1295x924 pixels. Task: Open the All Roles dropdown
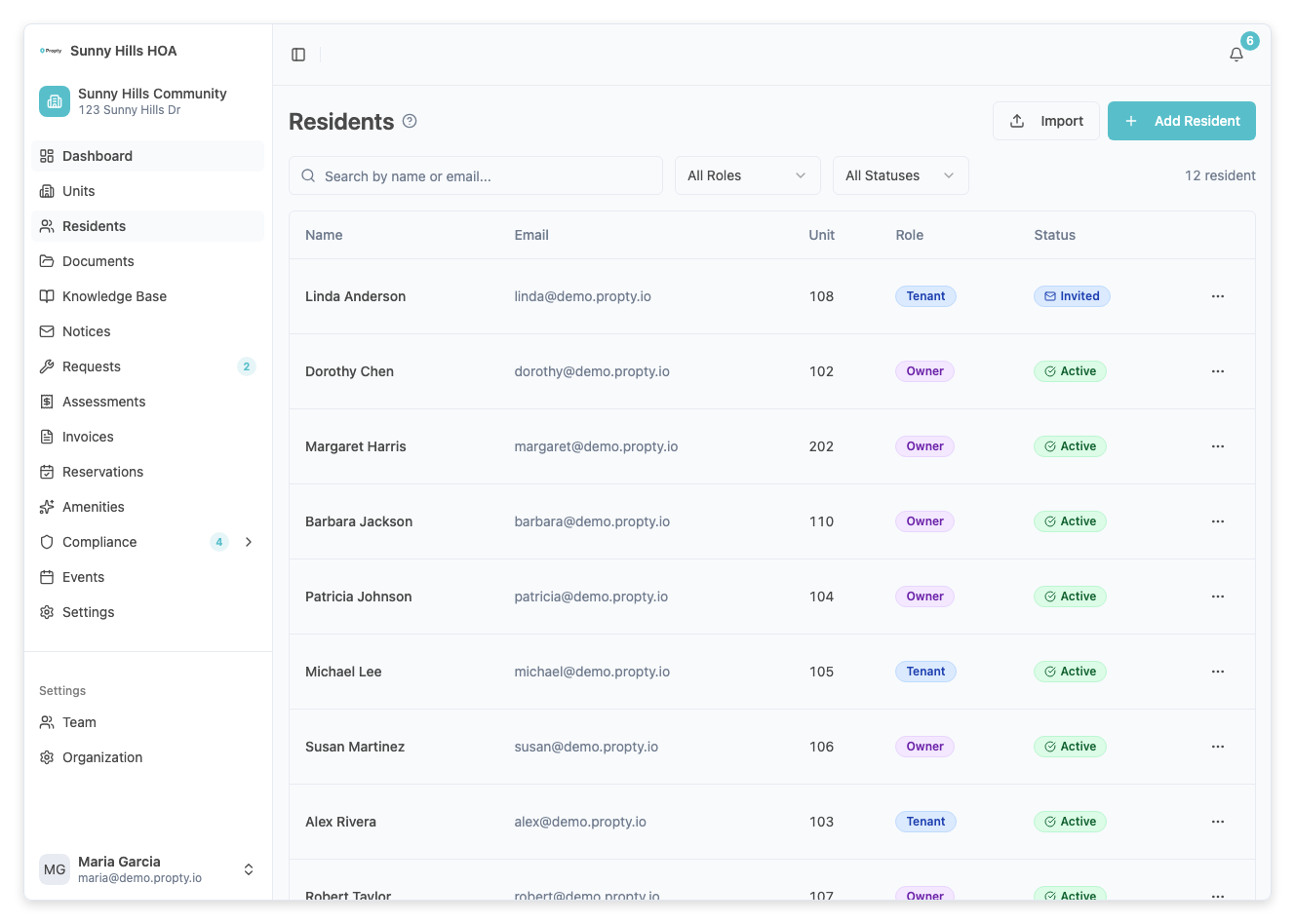tap(747, 175)
